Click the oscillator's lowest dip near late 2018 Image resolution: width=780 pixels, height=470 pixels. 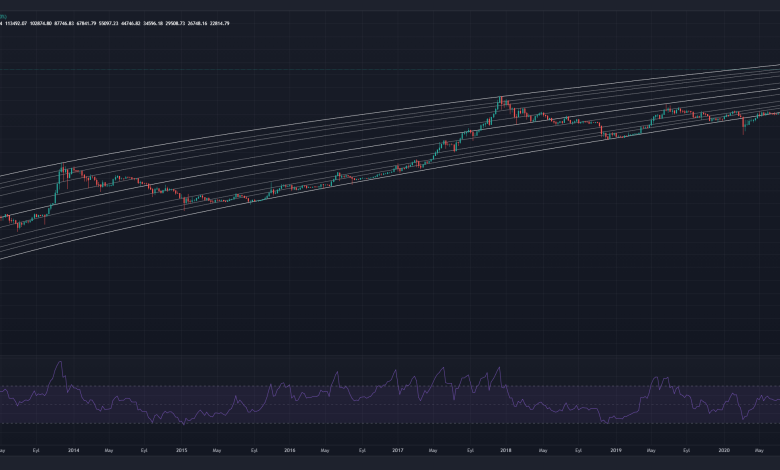[x=606, y=422]
